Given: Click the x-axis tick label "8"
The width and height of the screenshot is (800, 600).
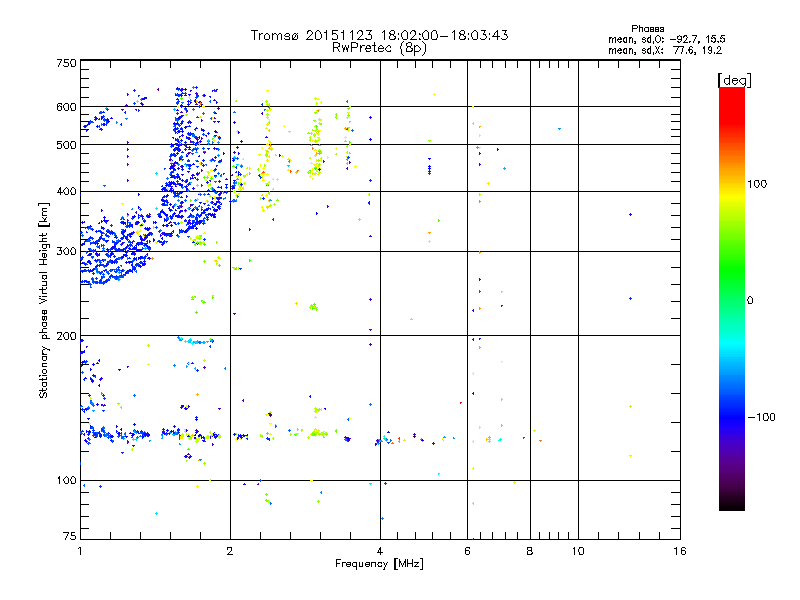Looking at the screenshot, I should pos(530,551).
